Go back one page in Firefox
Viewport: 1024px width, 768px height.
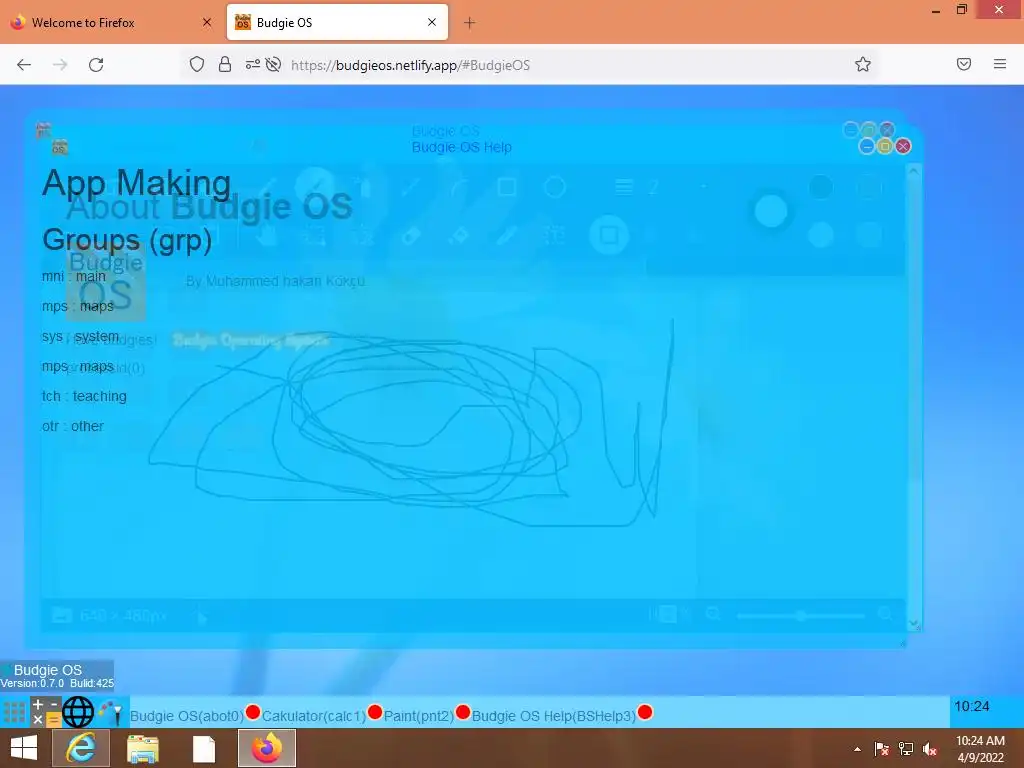coord(24,65)
